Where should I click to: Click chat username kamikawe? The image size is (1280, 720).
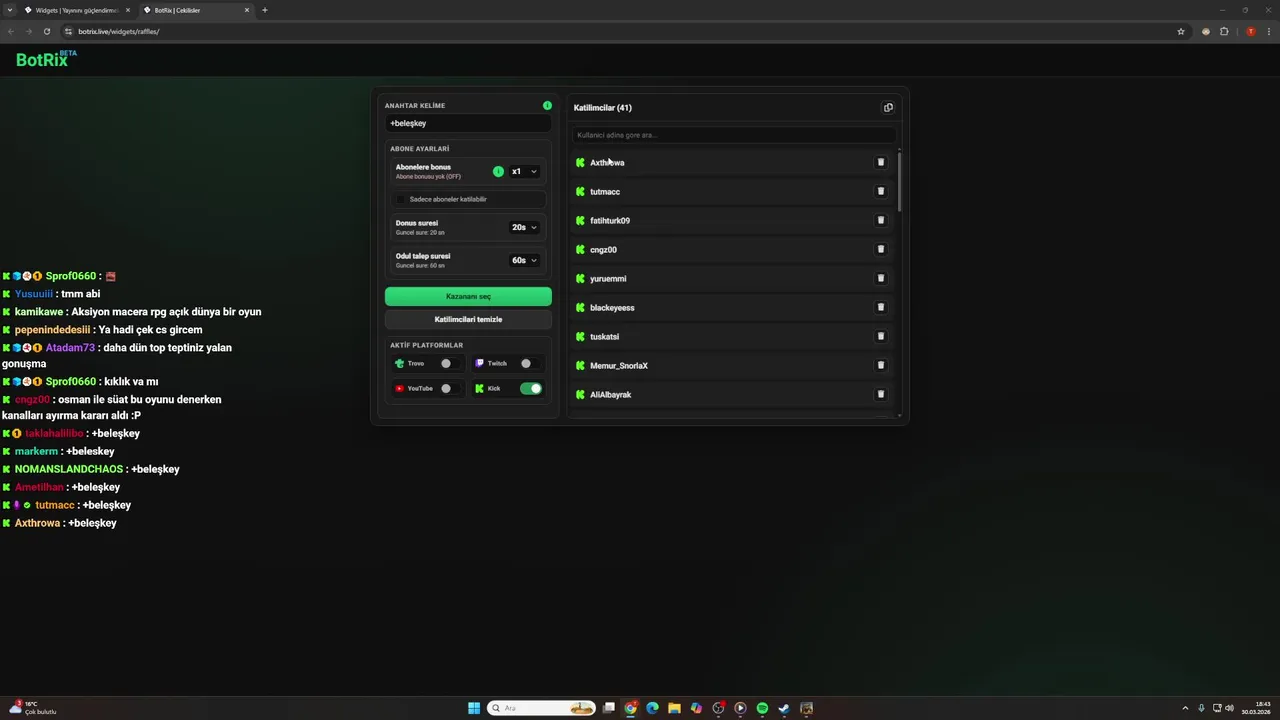[37, 312]
